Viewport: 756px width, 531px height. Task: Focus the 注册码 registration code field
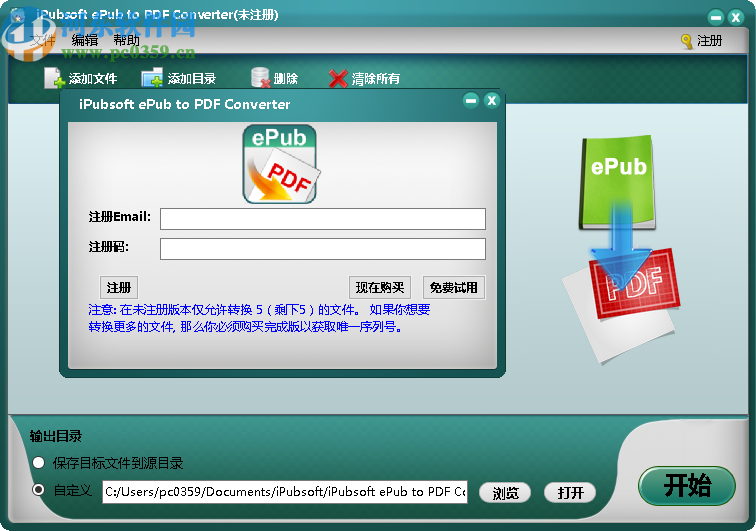click(323, 249)
